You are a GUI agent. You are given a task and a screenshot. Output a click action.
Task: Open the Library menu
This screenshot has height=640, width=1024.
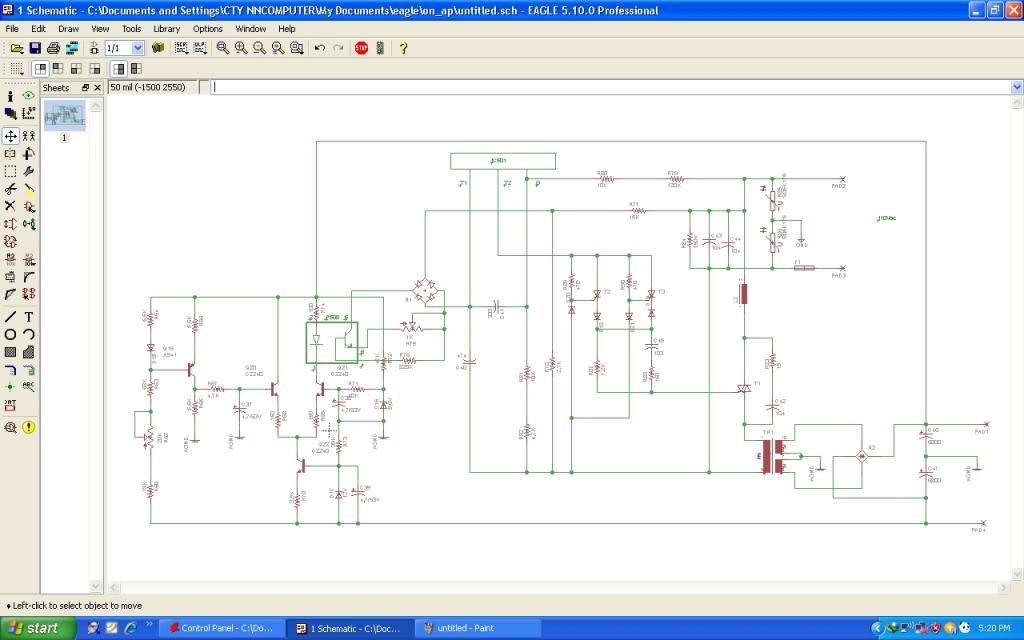166,29
